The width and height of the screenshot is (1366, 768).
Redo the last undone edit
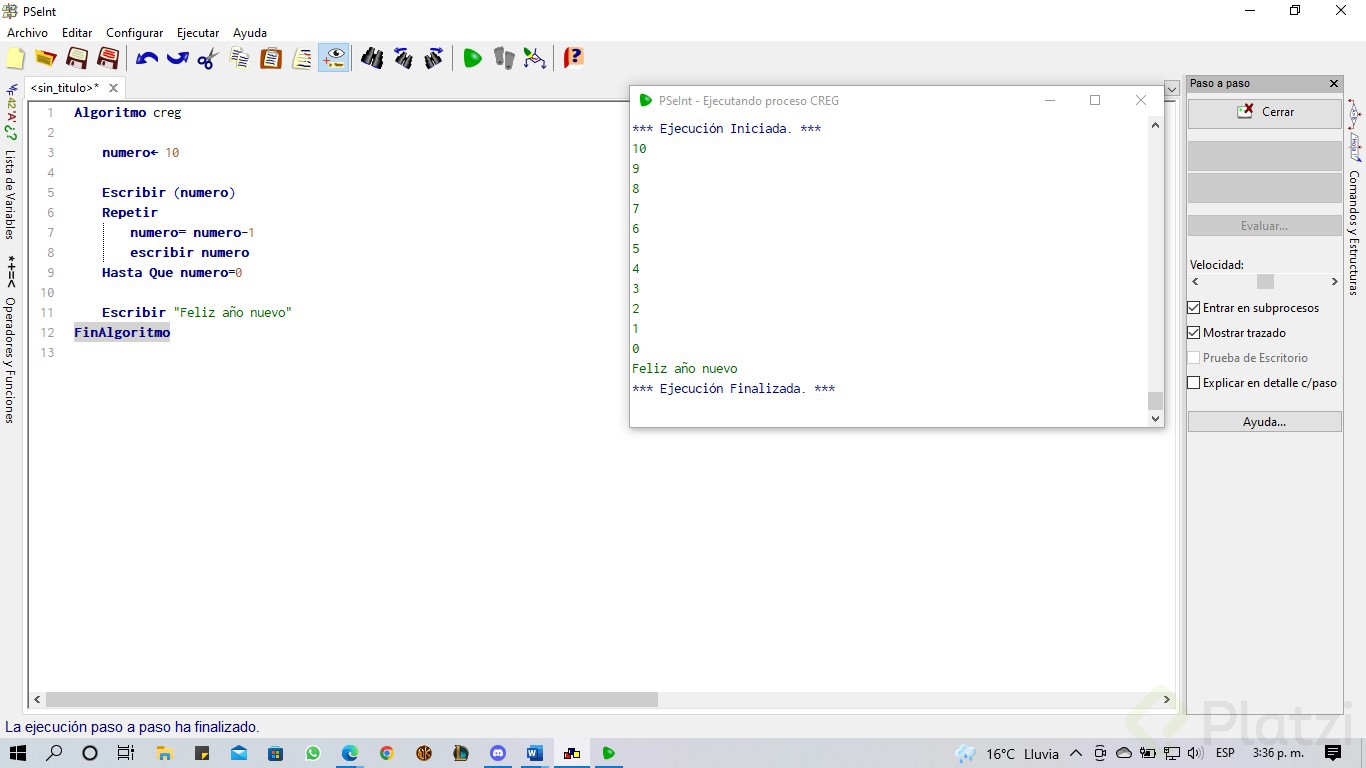tap(178, 58)
